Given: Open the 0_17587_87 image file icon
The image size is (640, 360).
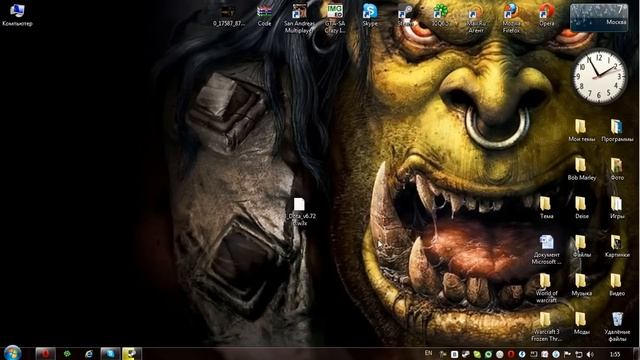Looking at the screenshot, I should click(x=228, y=16).
